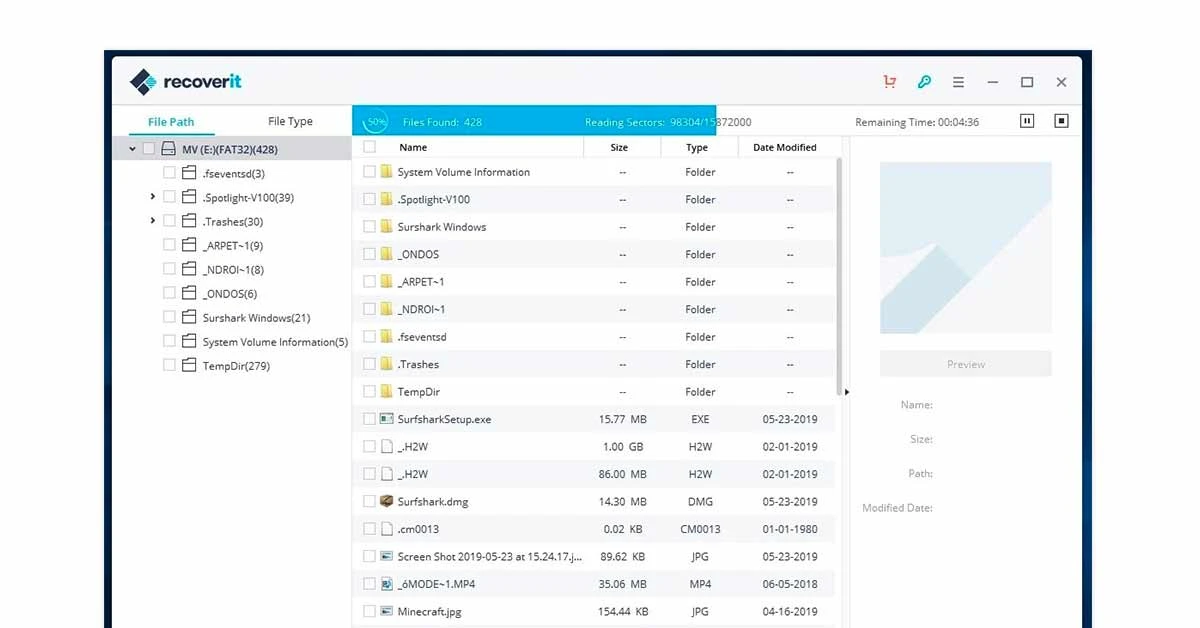Open the purchase cart icon
1200x628 pixels.
click(889, 82)
